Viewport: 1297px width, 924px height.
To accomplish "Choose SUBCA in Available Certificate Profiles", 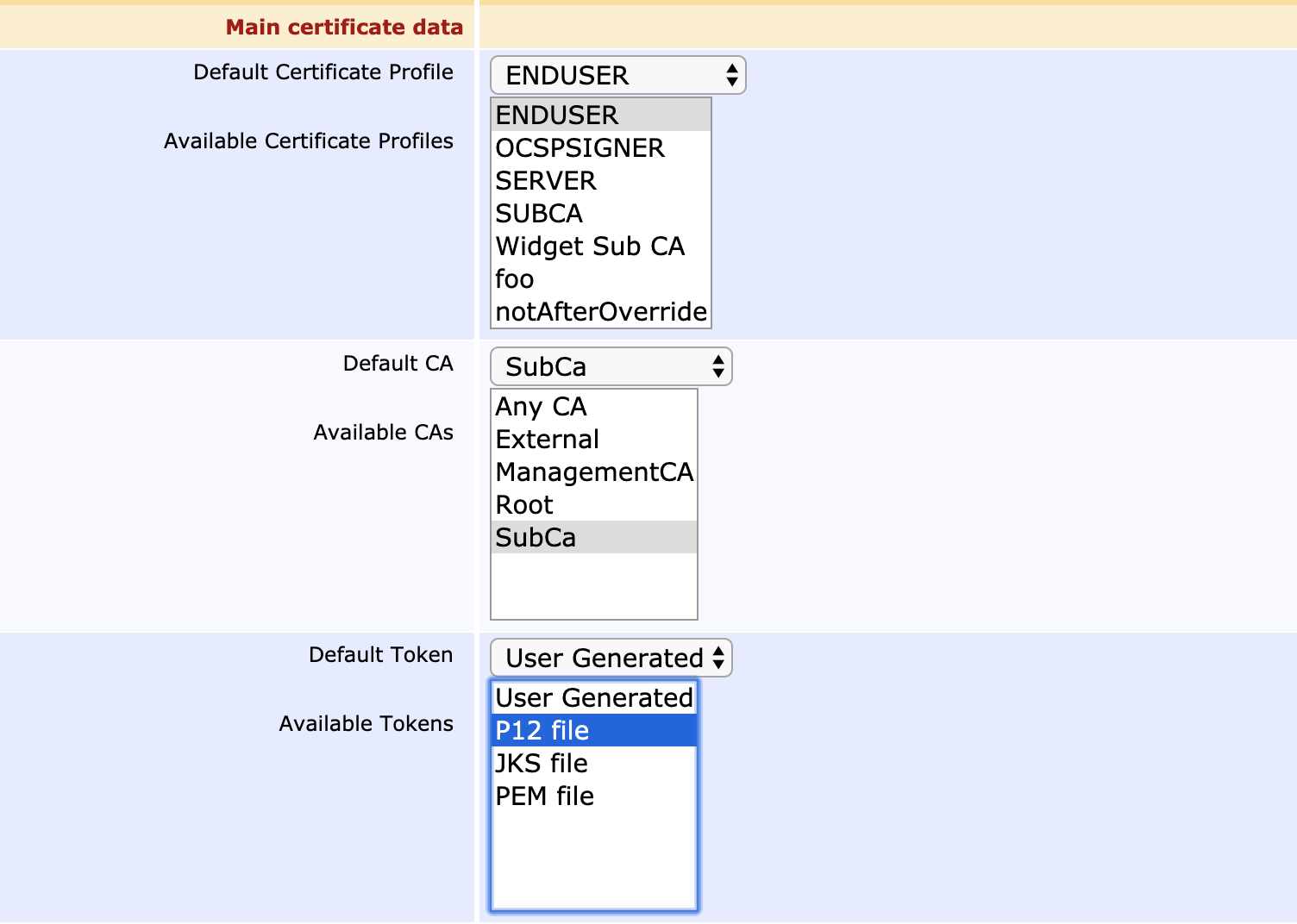I will click(x=600, y=214).
